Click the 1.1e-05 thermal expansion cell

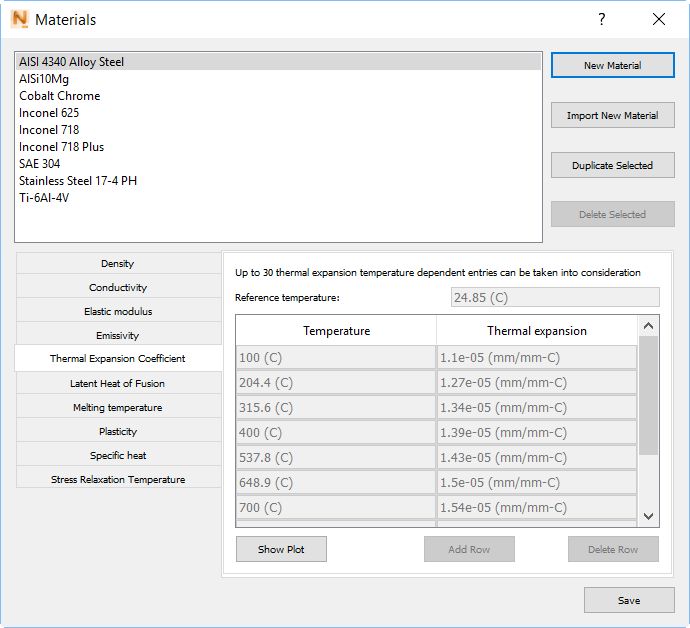tap(537, 357)
